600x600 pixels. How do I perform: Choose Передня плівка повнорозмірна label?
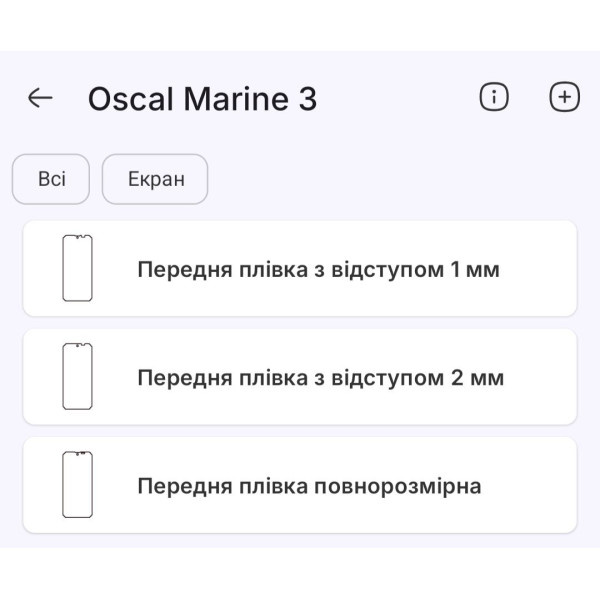309,486
